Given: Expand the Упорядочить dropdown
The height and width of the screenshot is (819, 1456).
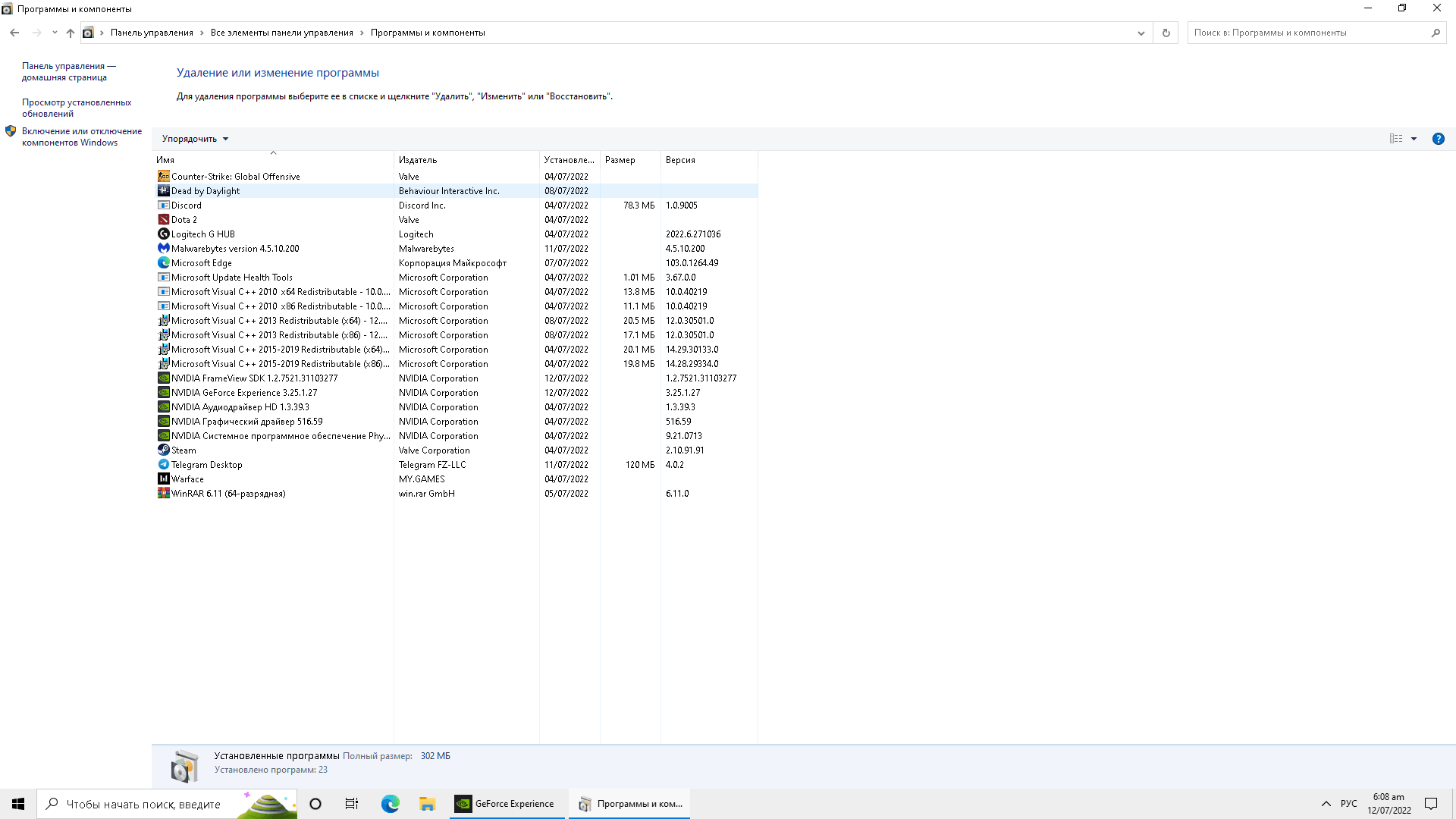Looking at the screenshot, I should click(195, 139).
